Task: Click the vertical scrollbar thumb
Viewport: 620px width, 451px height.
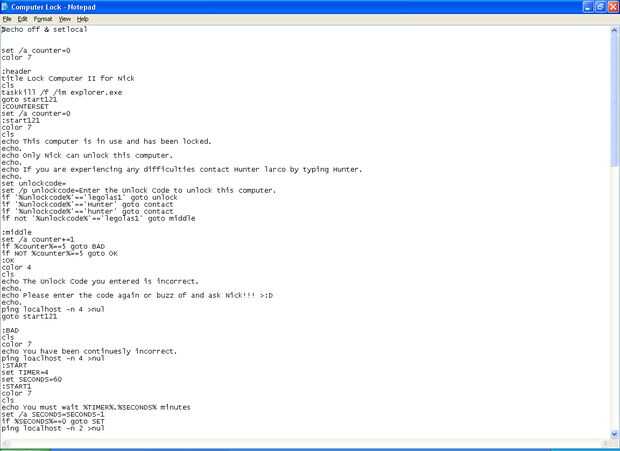Action: coord(614,100)
